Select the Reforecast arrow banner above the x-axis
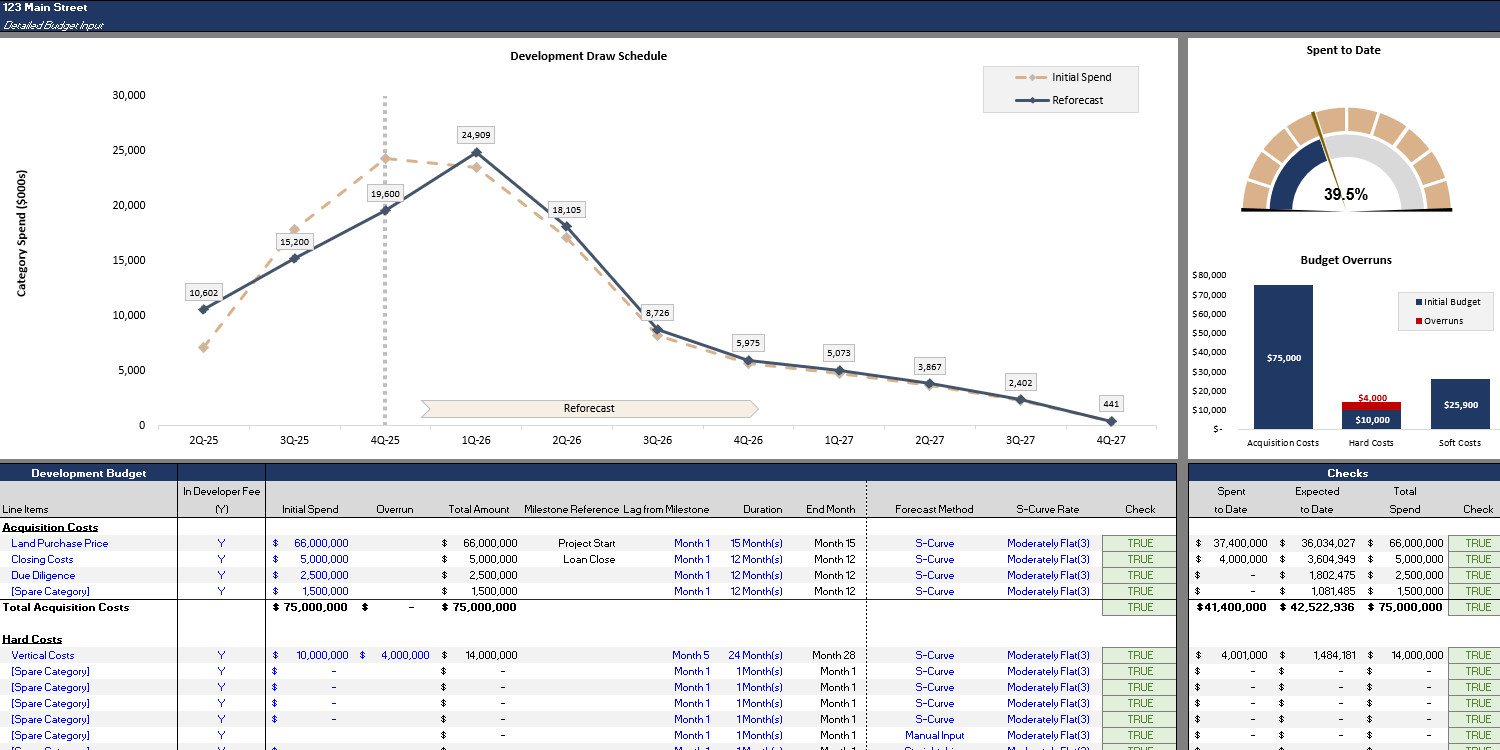The height and width of the screenshot is (750, 1500). [589, 408]
